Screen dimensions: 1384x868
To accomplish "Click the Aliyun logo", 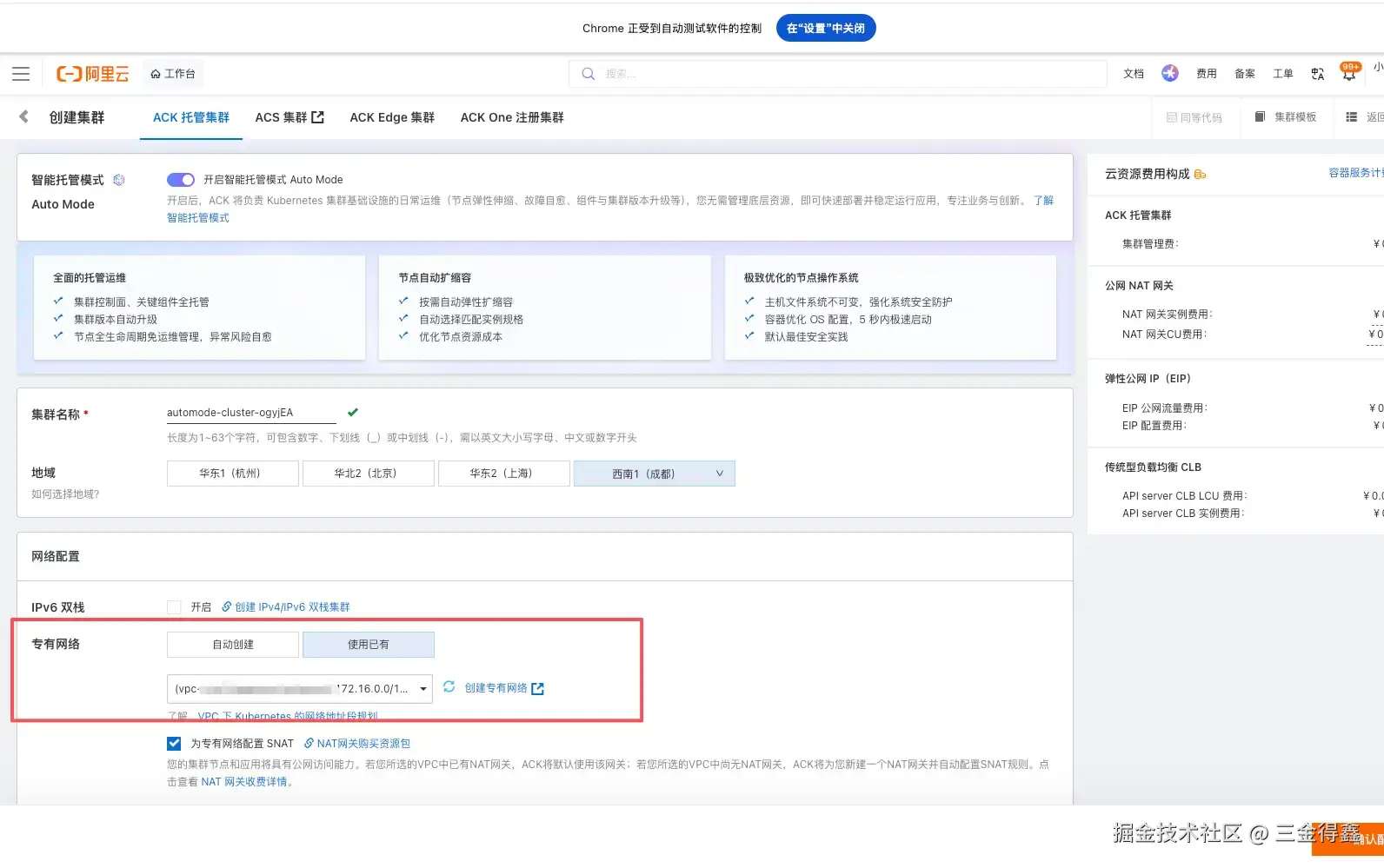I will [92, 74].
